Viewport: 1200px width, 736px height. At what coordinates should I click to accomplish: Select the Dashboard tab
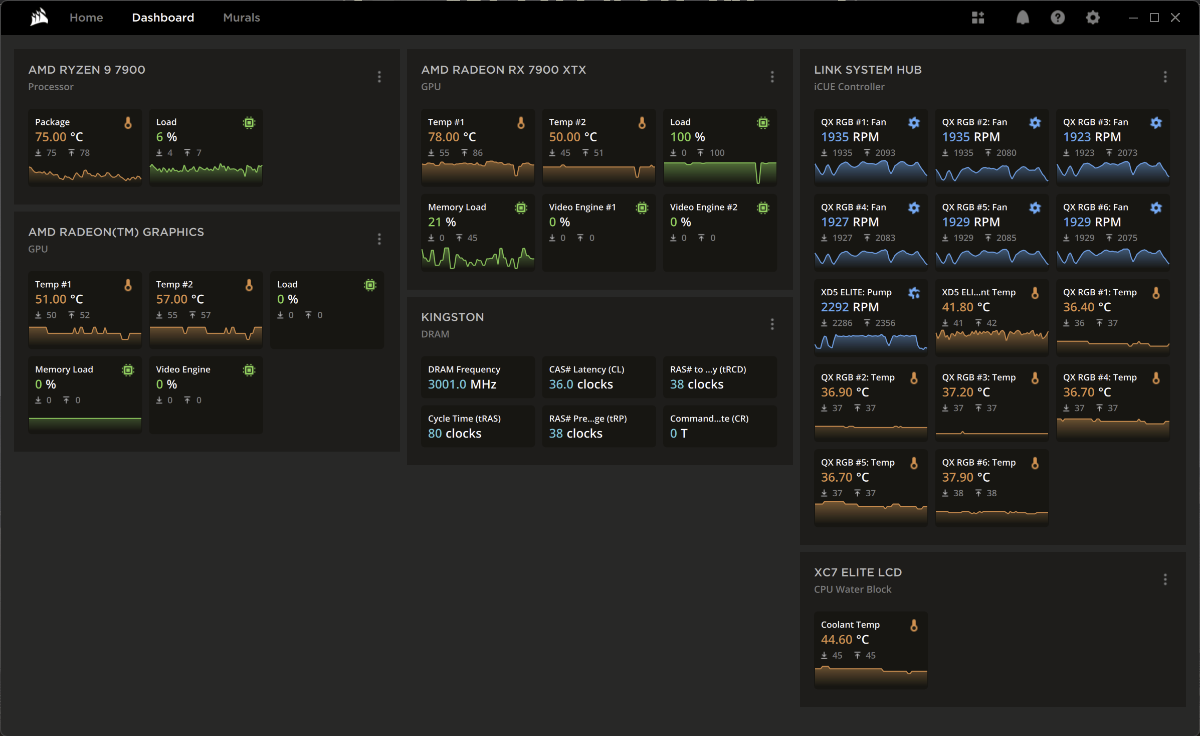(163, 18)
